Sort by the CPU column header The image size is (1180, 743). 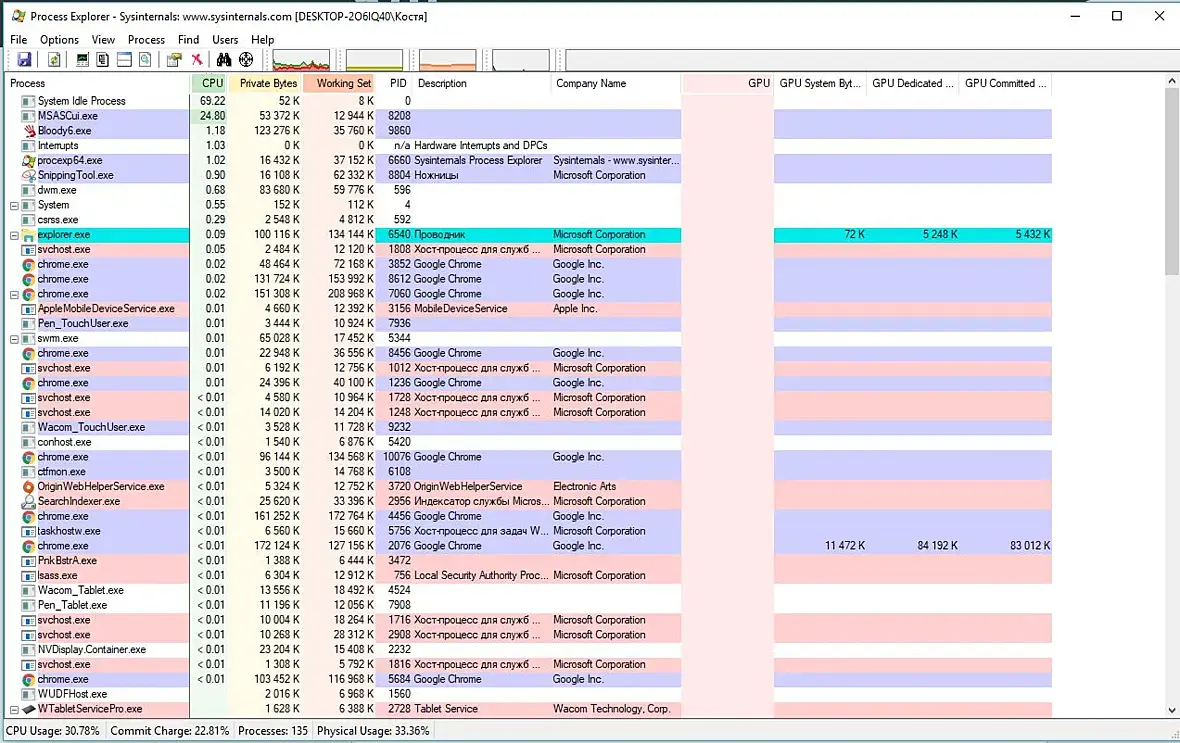tap(209, 84)
